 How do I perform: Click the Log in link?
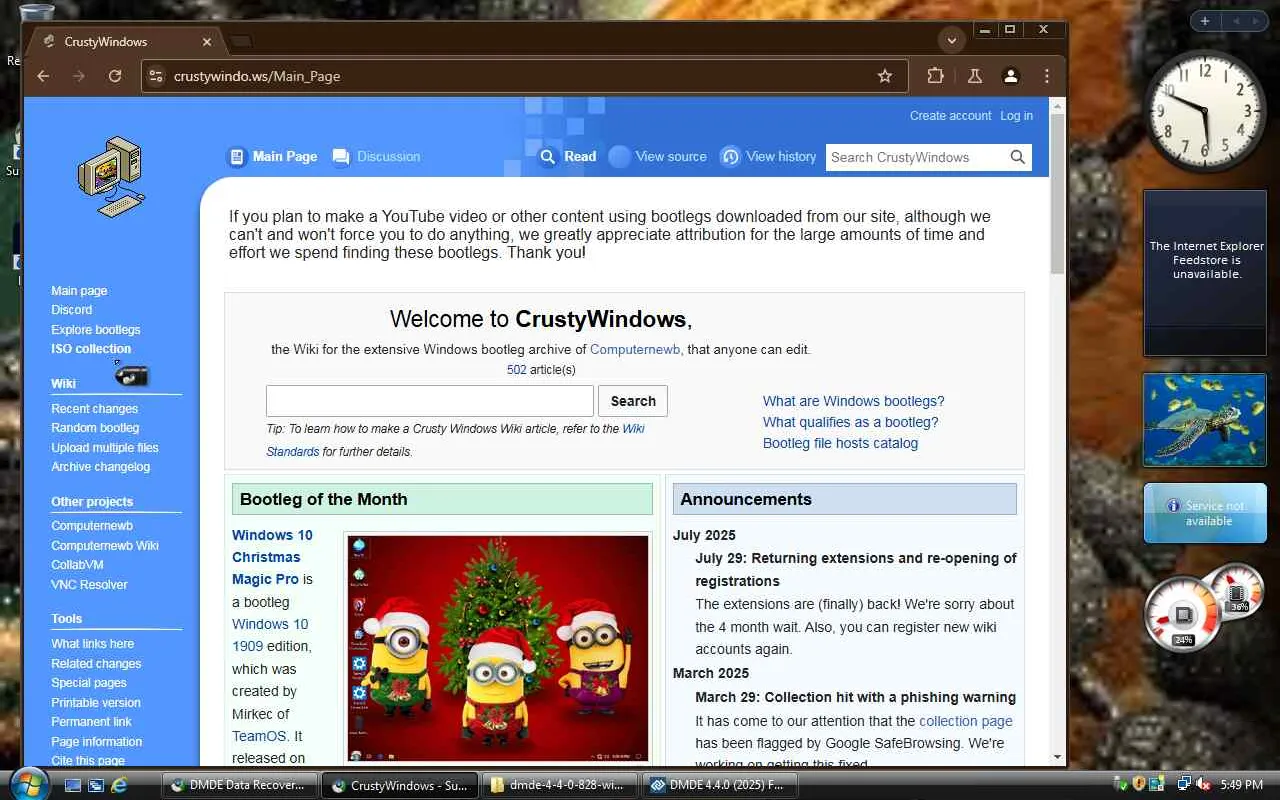pyautogui.click(x=1016, y=116)
